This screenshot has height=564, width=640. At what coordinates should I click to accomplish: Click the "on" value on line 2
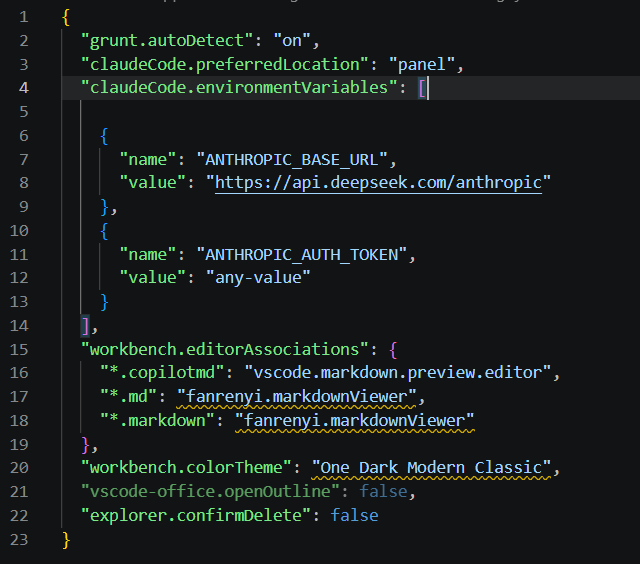coord(292,41)
